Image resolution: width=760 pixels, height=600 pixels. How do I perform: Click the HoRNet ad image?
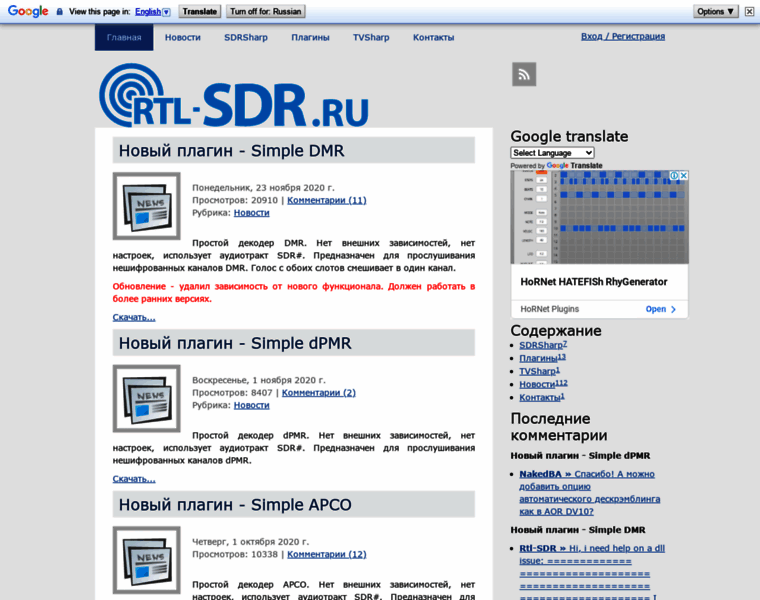tap(600, 217)
